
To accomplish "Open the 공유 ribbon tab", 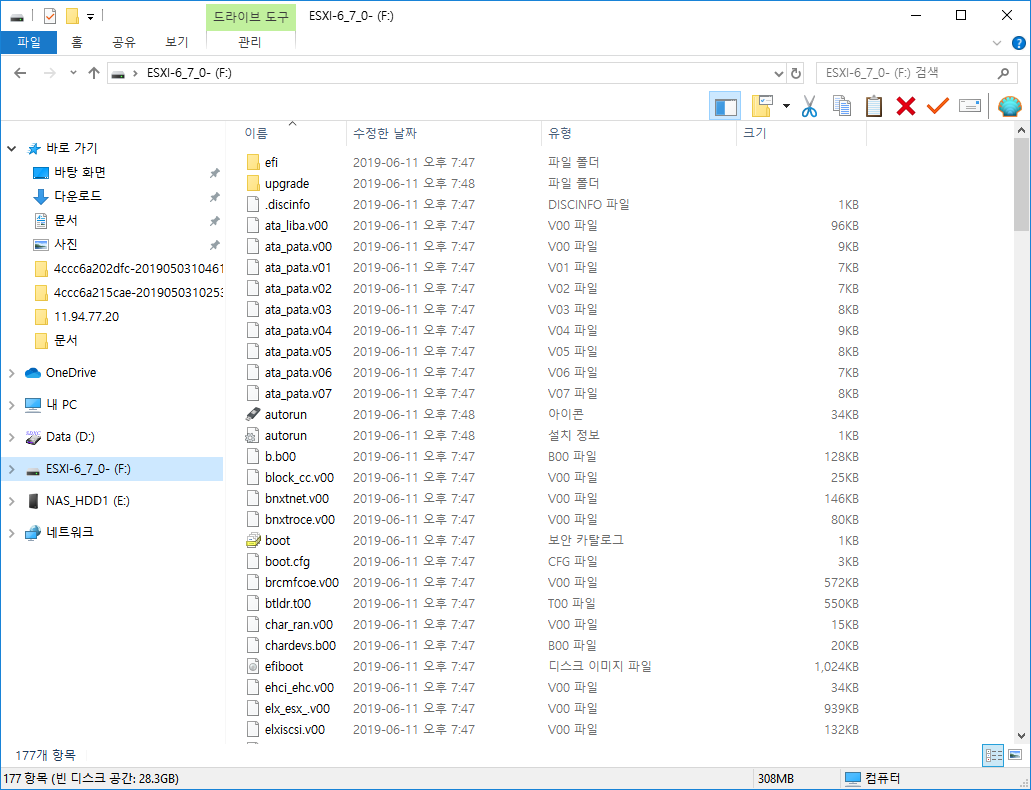I will 123,43.
